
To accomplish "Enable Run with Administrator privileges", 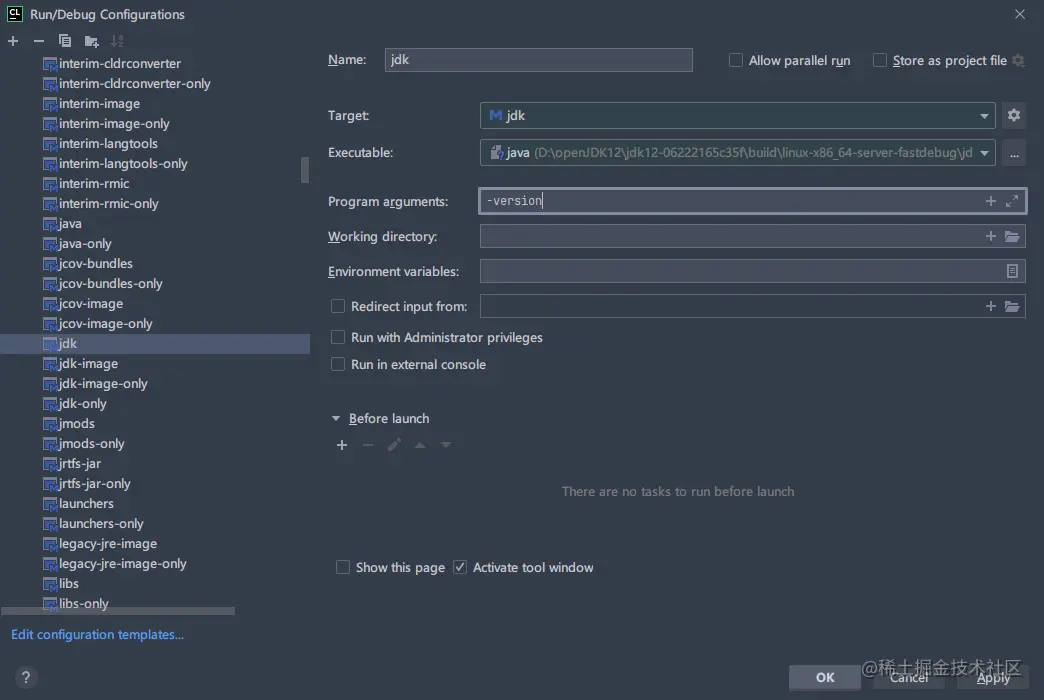I will 338,338.
